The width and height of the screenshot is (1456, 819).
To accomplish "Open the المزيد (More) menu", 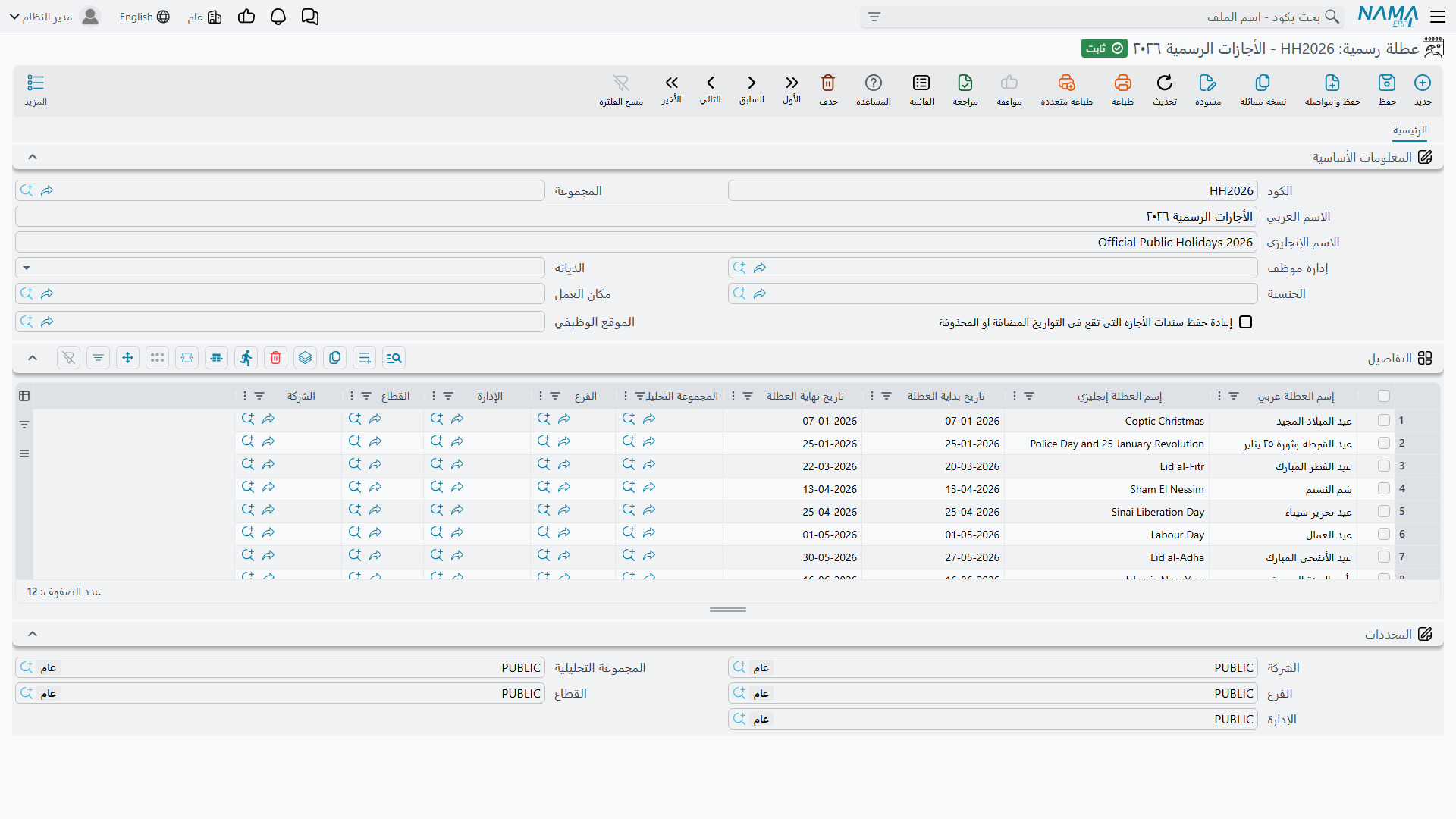I will click(36, 89).
